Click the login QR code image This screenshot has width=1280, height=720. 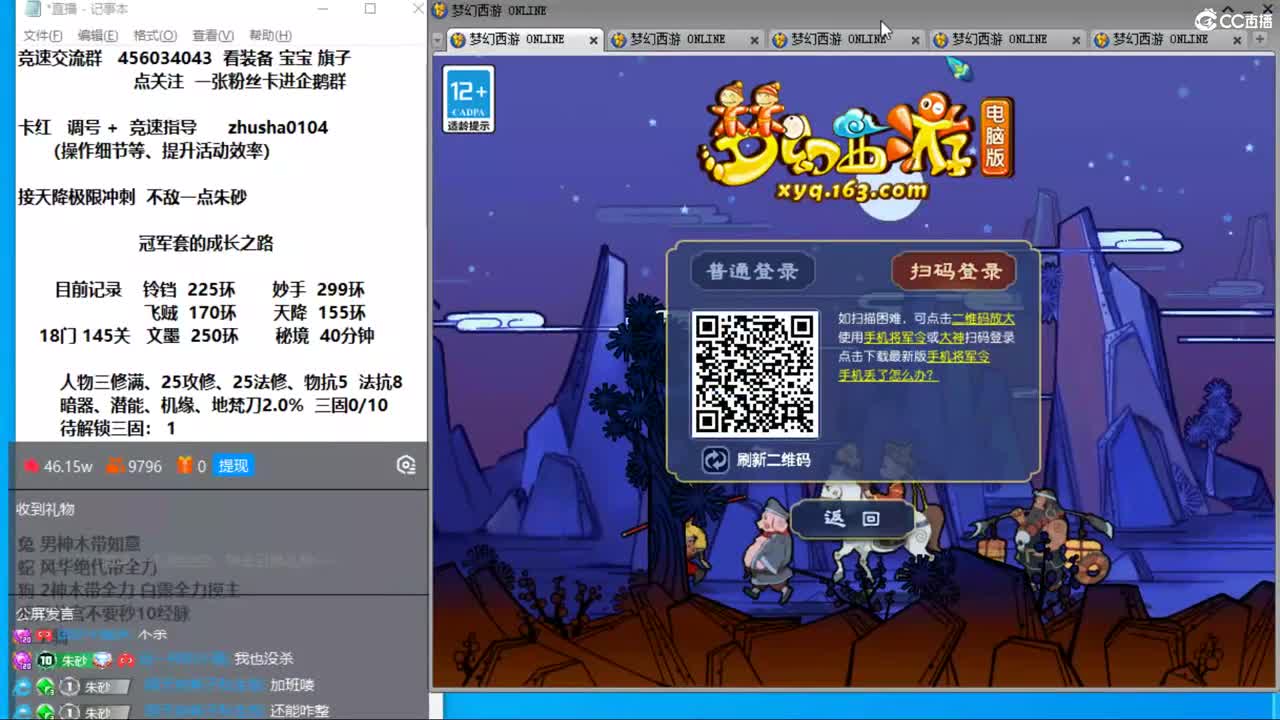(755, 374)
